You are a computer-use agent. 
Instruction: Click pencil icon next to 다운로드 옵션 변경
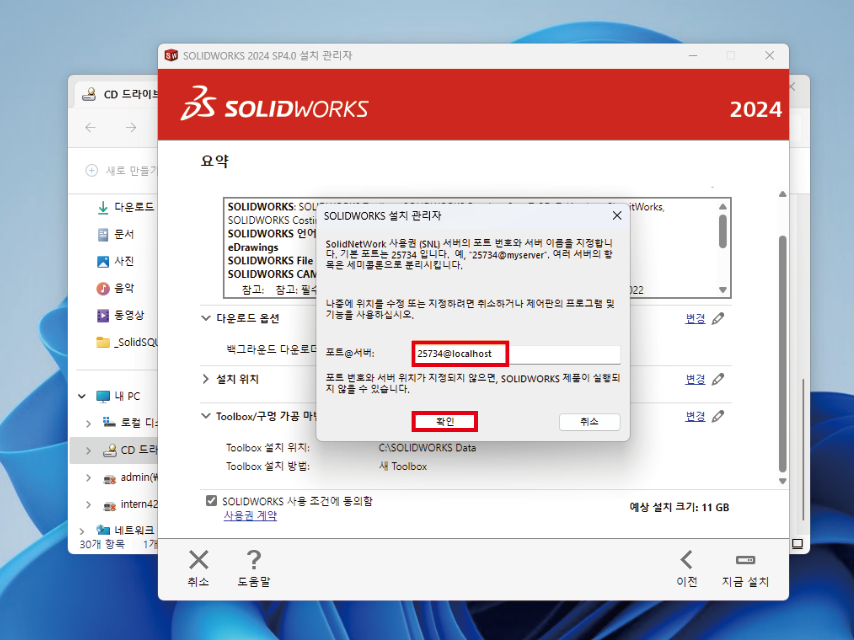pyautogui.click(x=718, y=319)
